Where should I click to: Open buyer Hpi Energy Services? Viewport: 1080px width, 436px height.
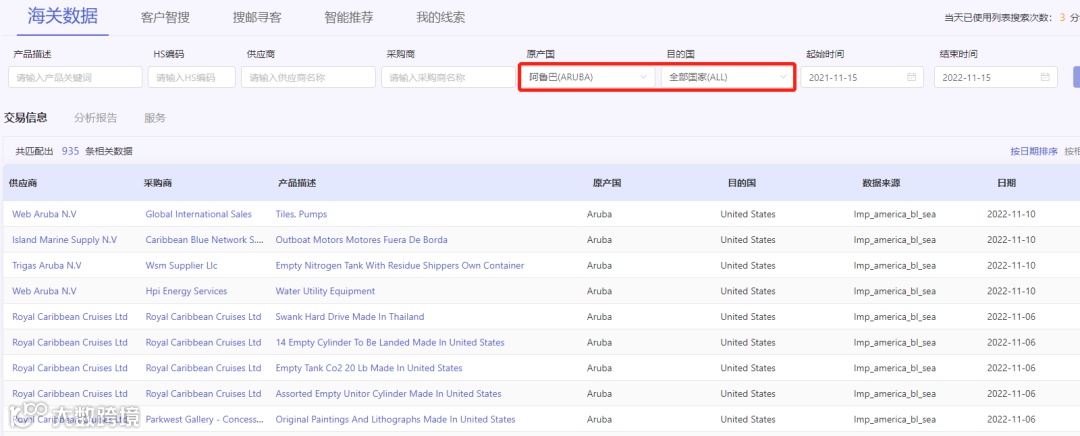186,291
